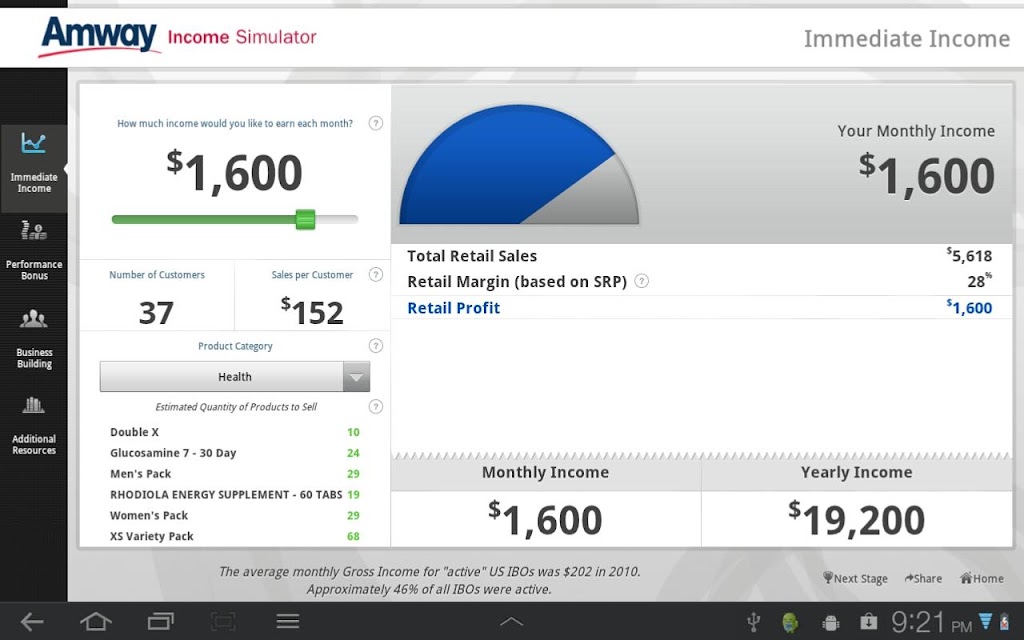Click help icon beside Estimated Quantity of Products

(376, 407)
